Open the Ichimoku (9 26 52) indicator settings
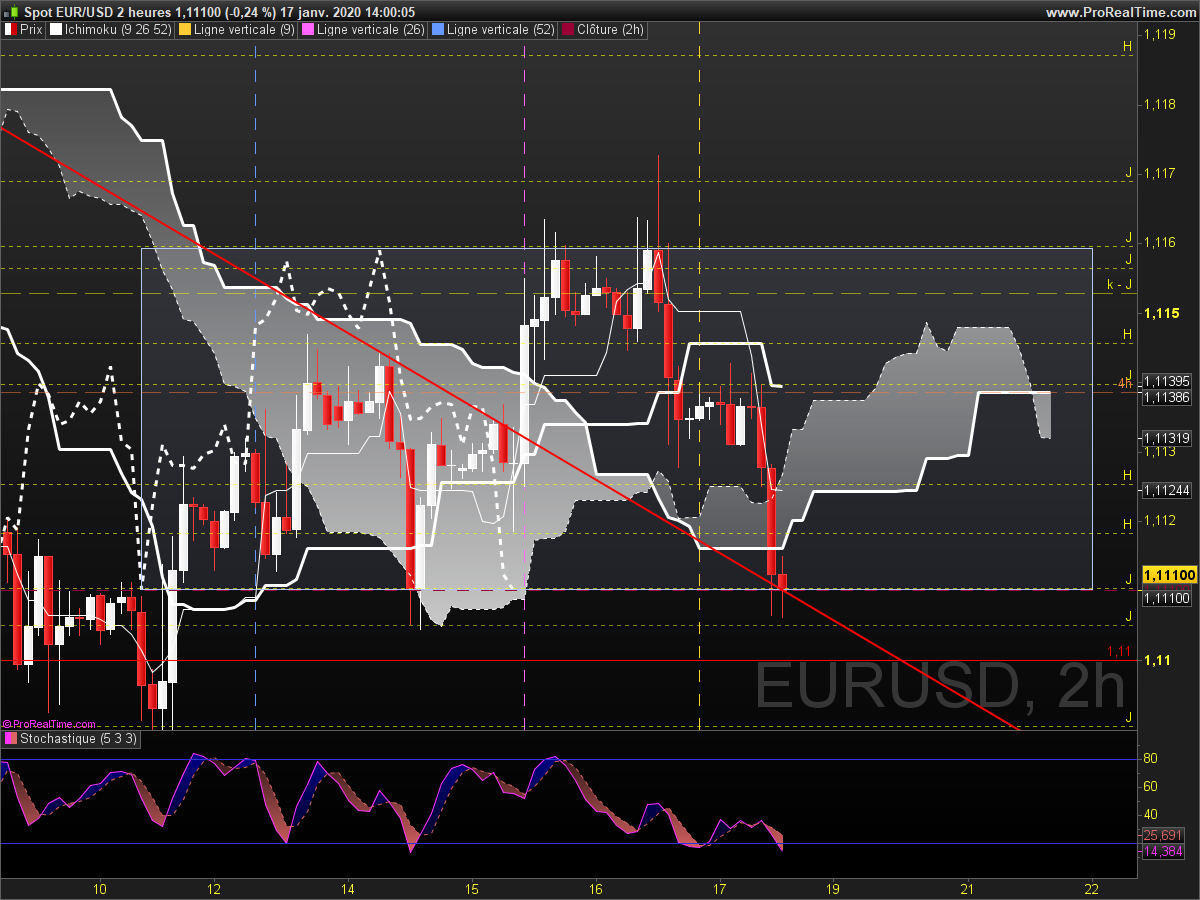 click(116, 30)
